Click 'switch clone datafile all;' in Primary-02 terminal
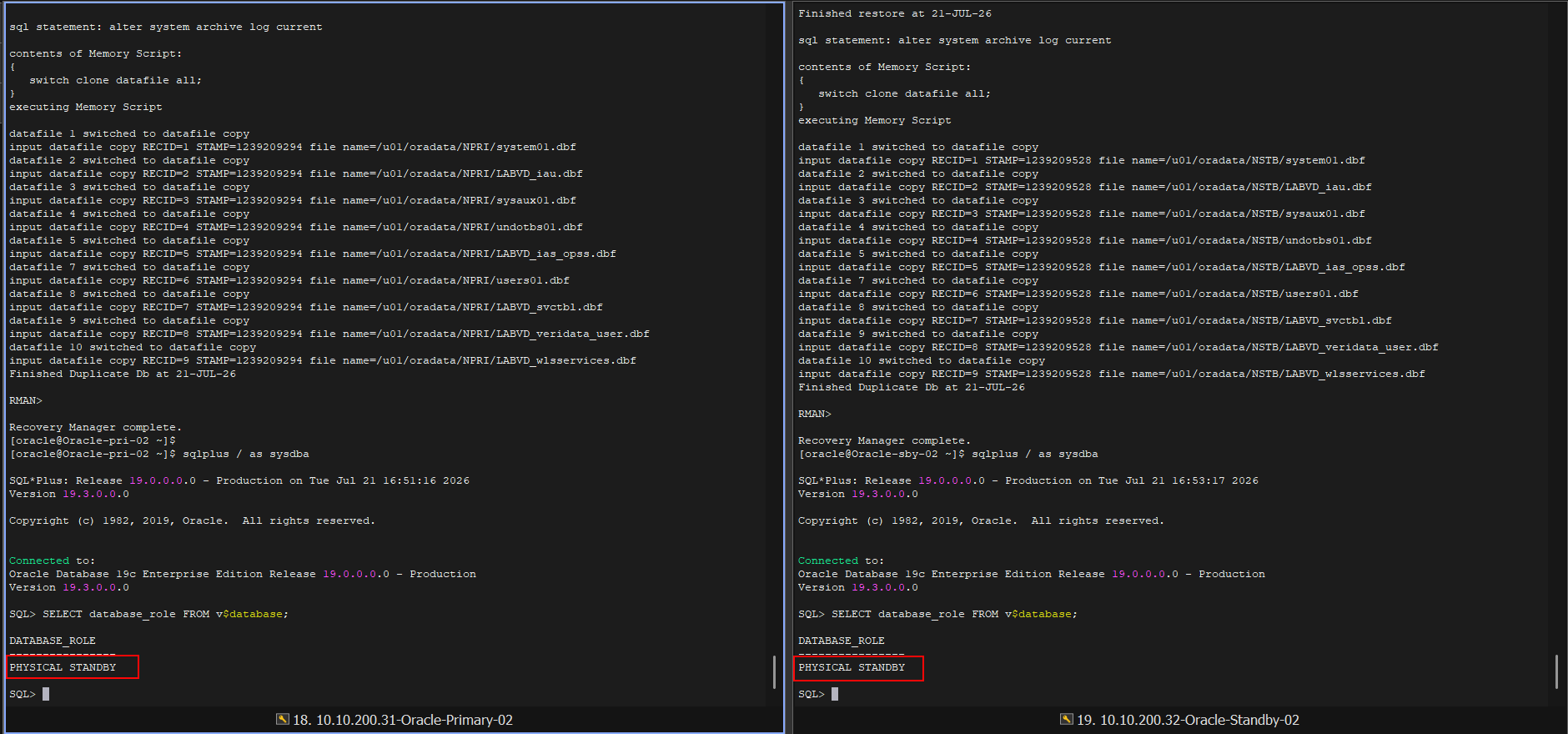 click(115, 80)
